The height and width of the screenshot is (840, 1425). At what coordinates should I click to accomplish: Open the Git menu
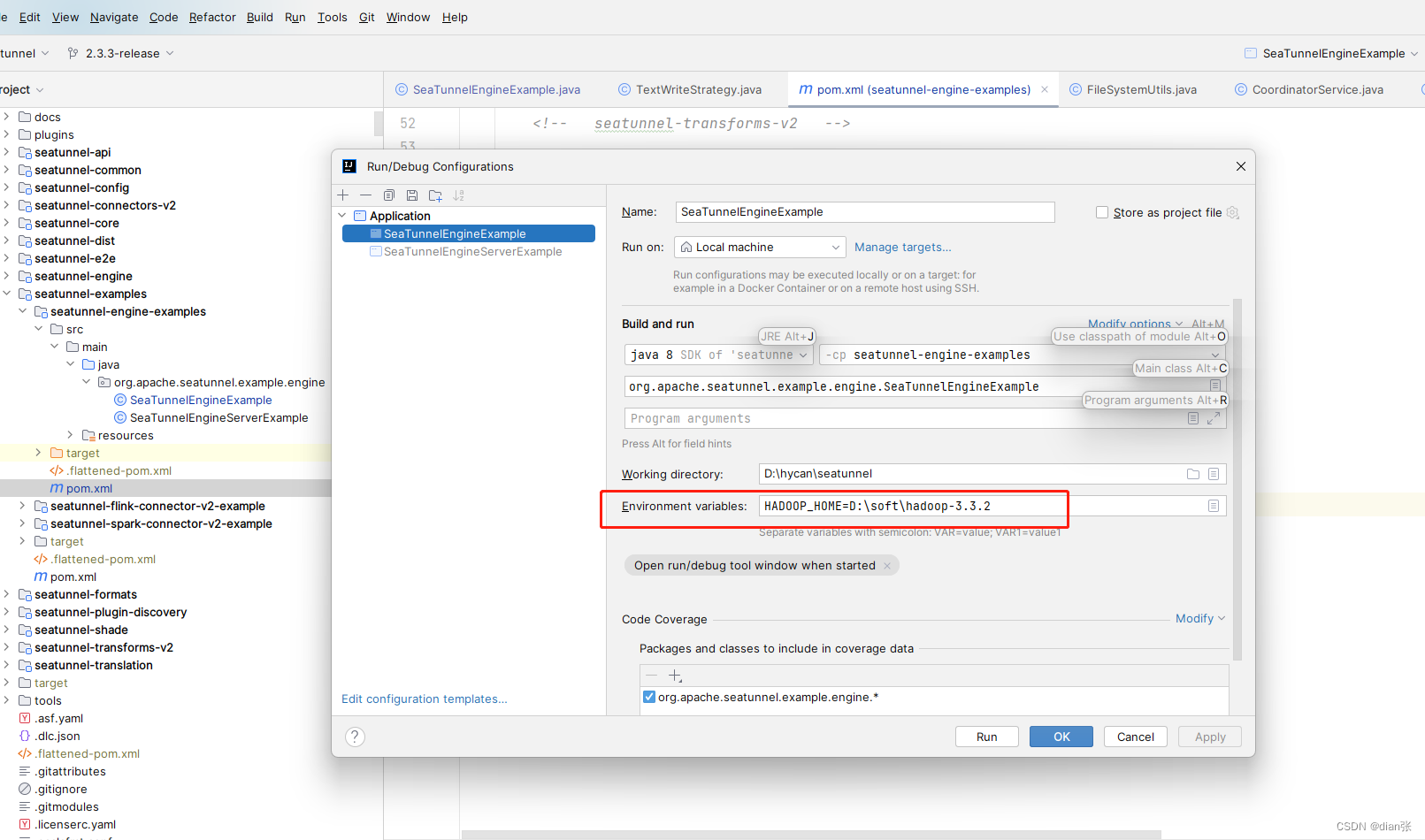point(366,17)
